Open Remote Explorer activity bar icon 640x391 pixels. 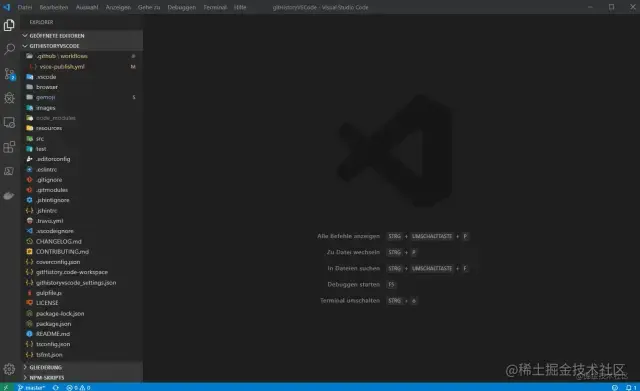pos(9,122)
